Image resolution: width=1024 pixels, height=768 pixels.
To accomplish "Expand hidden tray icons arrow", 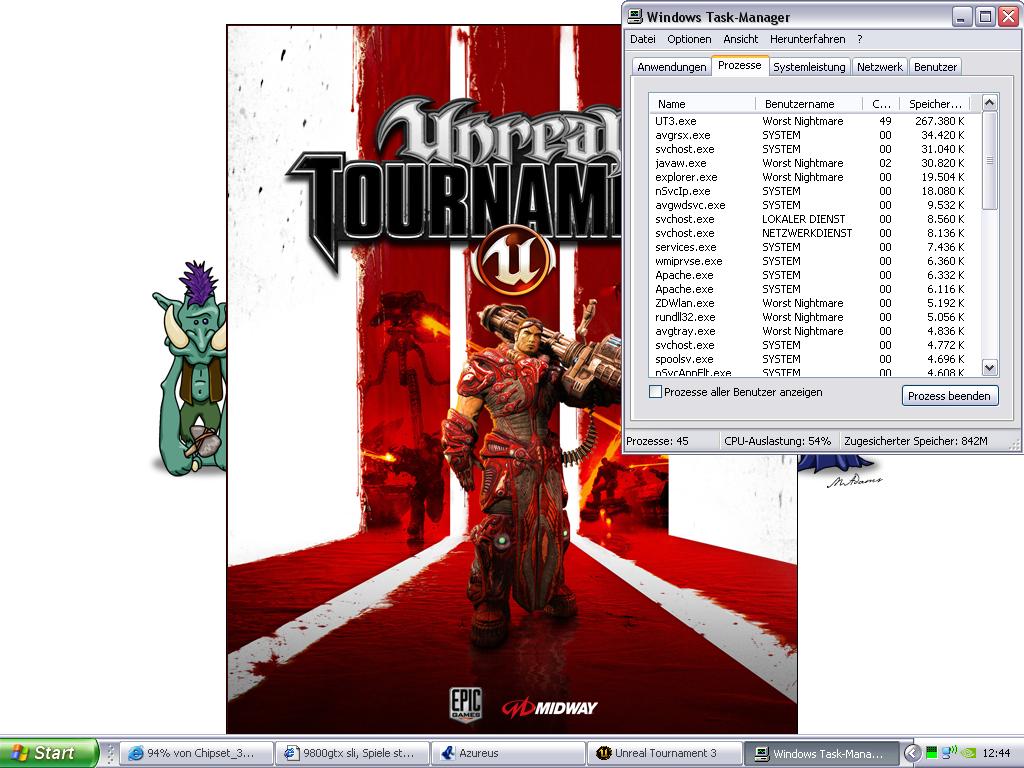I will pos(912,753).
